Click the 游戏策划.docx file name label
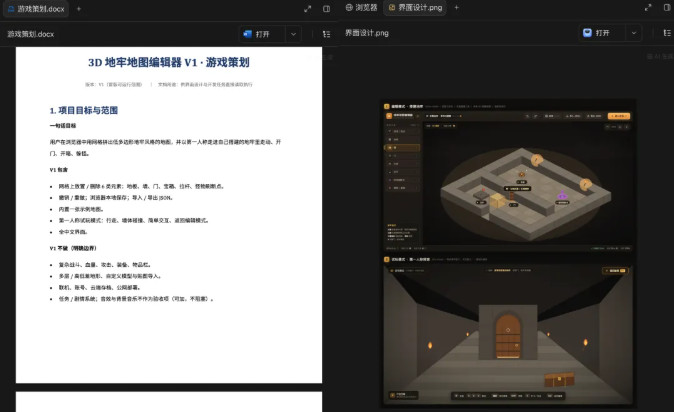 [x=31, y=34]
